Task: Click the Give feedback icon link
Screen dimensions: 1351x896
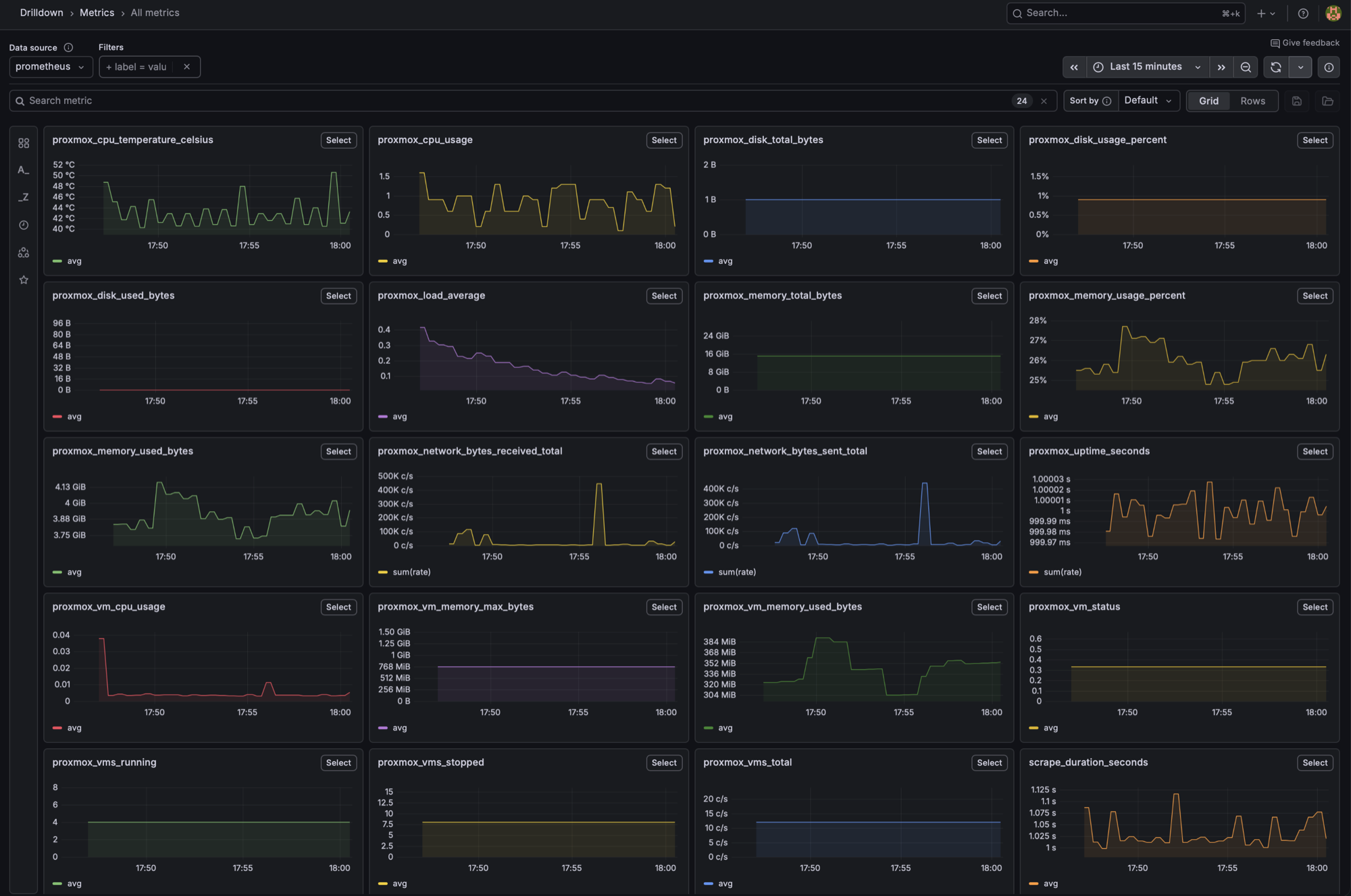Action: 1304,43
